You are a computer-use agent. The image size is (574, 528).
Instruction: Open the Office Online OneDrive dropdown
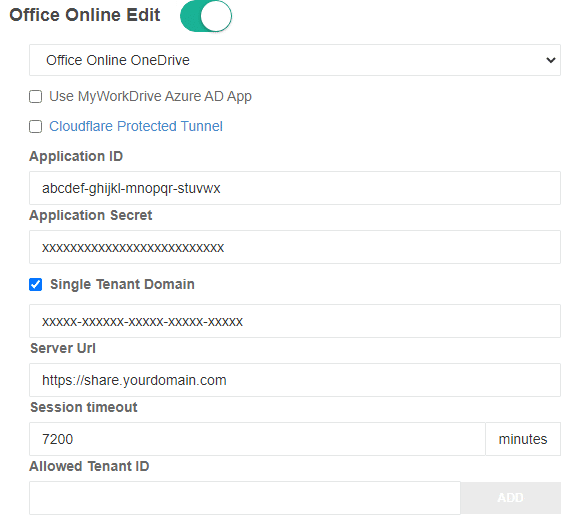[x=295, y=60]
